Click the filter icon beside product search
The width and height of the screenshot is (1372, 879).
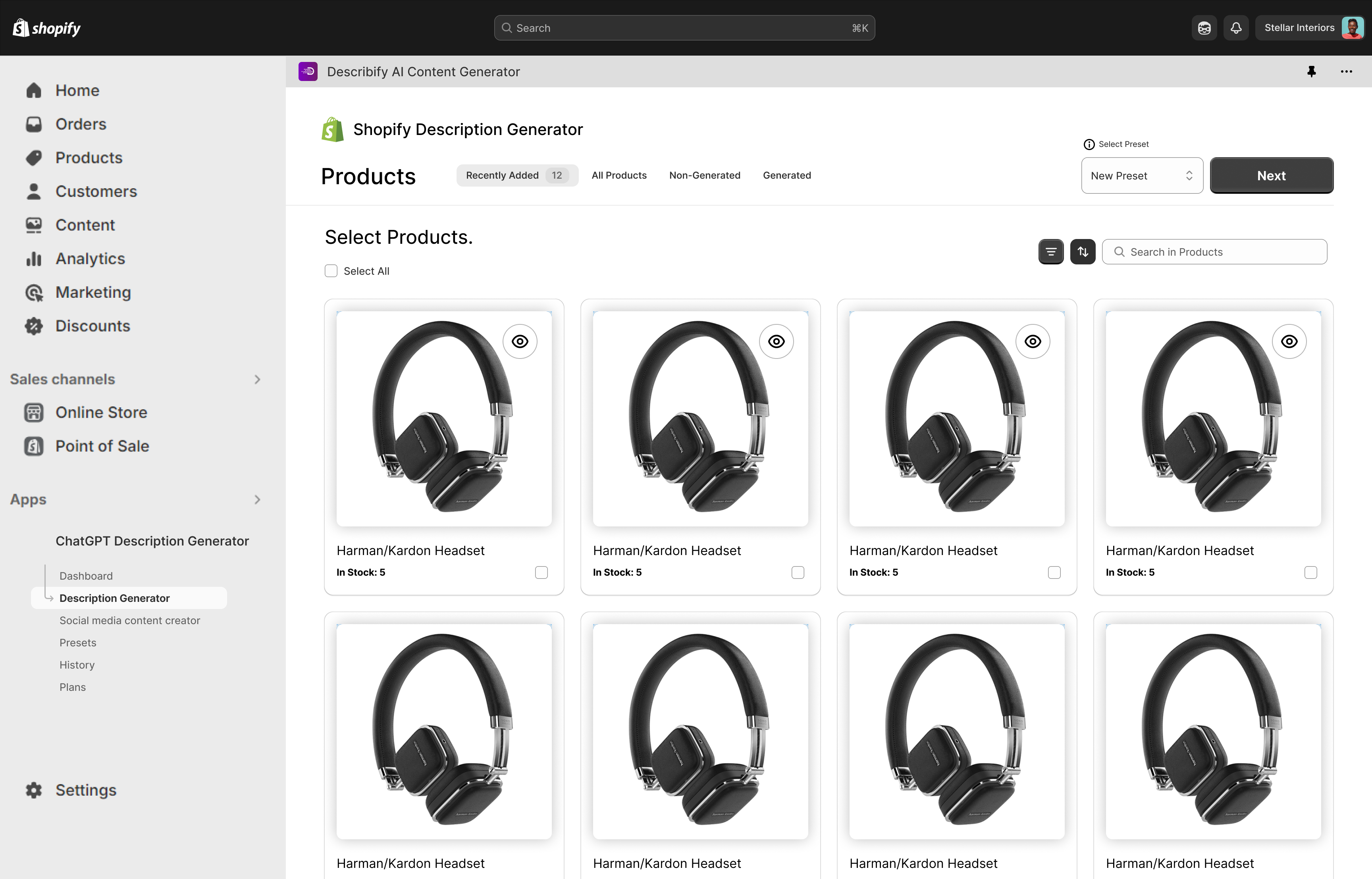1051,252
